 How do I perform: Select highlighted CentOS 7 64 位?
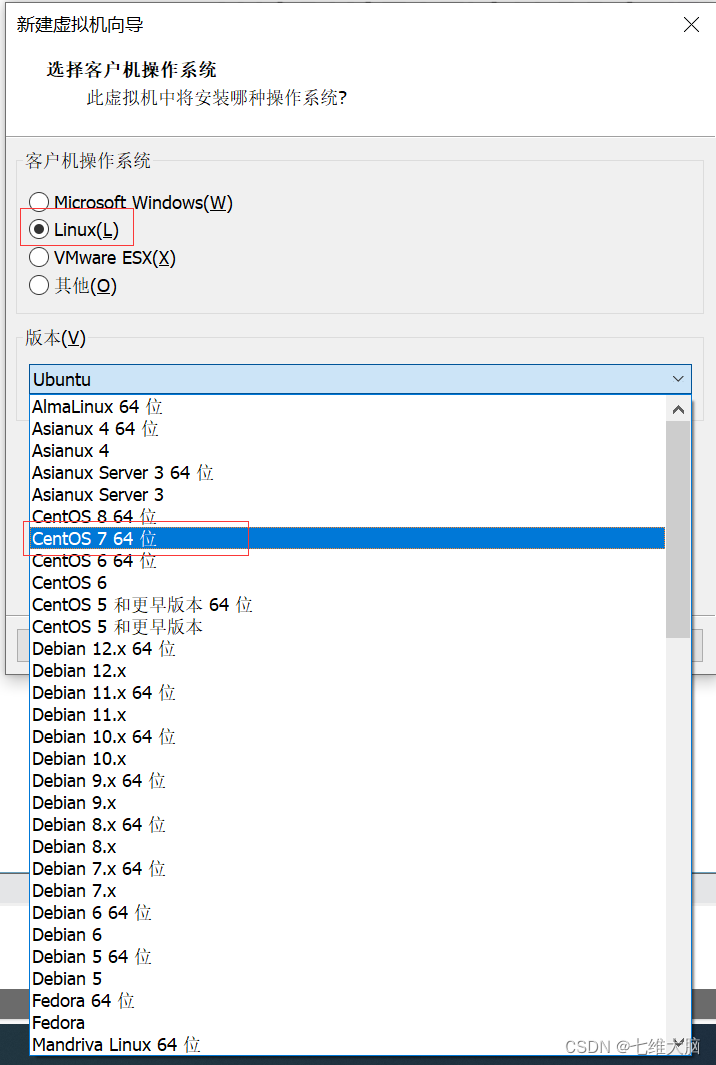pos(348,539)
